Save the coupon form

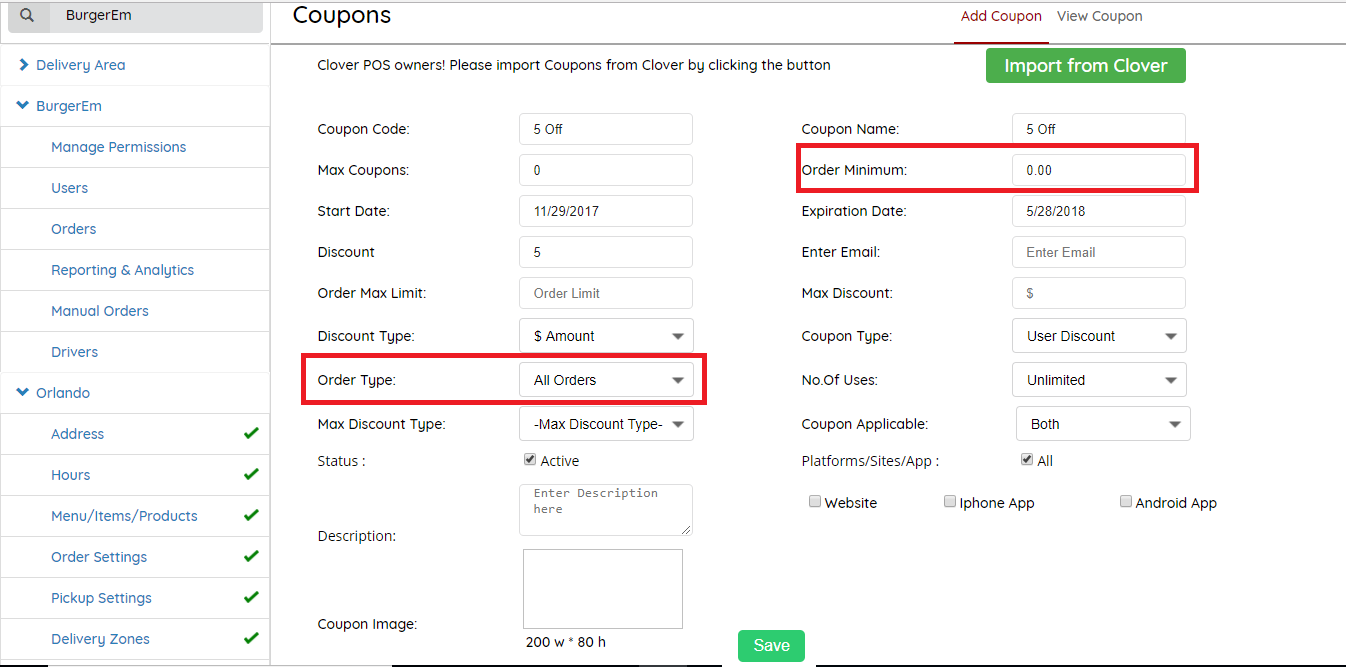point(771,646)
